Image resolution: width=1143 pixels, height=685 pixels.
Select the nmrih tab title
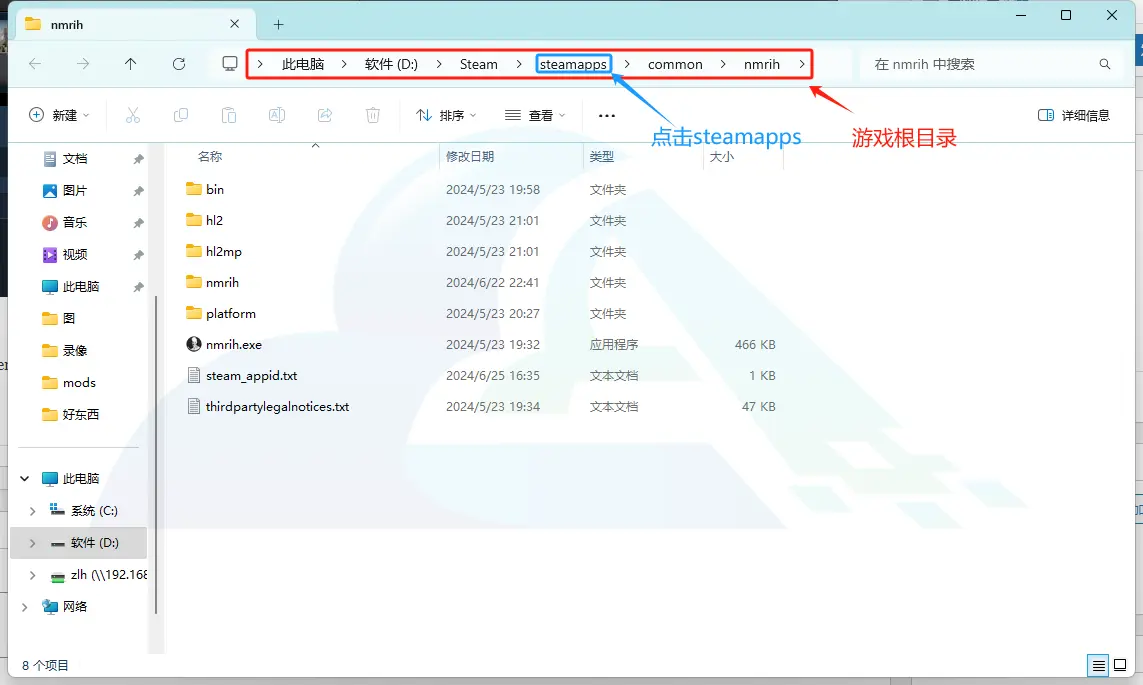tap(67, 25)
